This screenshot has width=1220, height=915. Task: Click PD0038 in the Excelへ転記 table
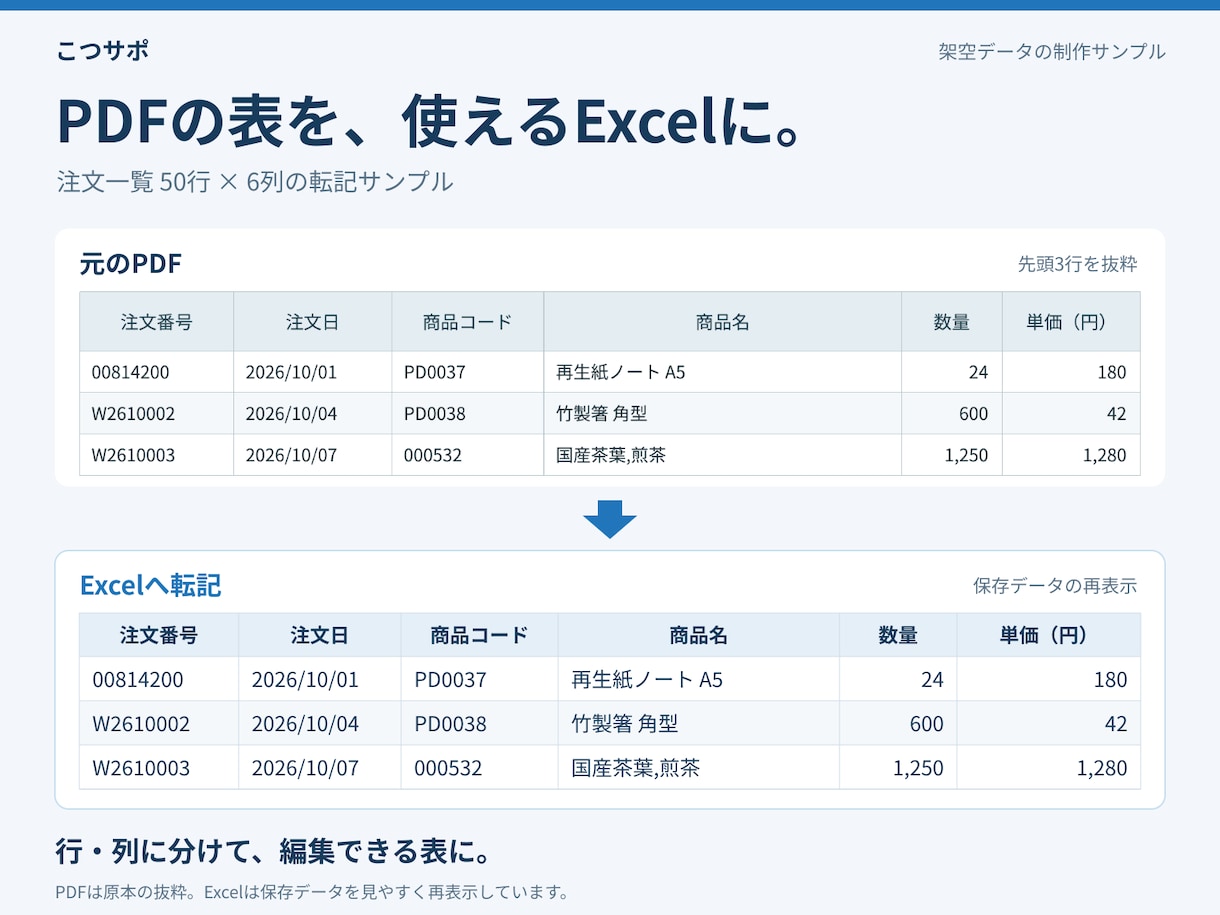[450, 724]
